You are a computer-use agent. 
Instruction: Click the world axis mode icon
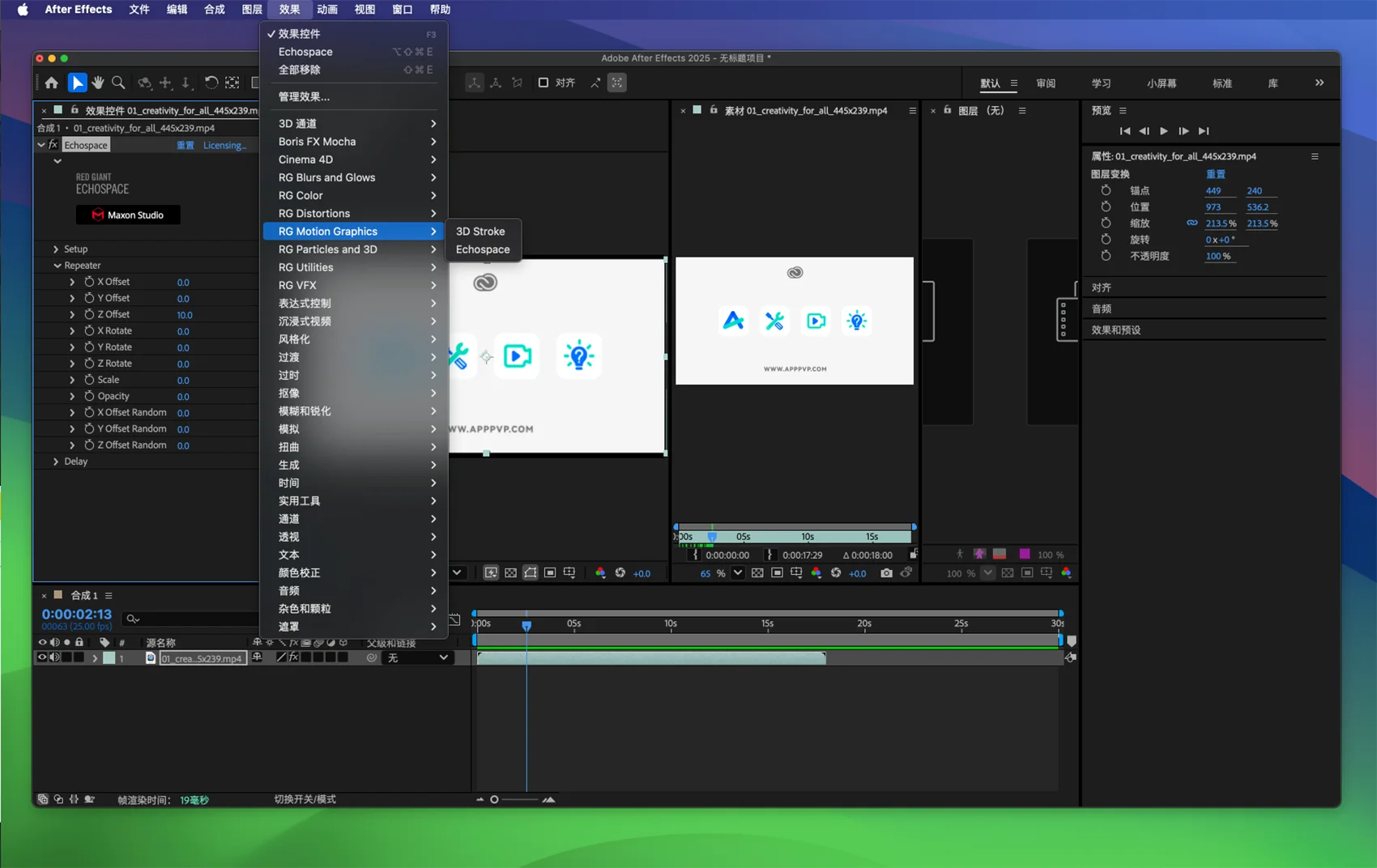pyautogui.click(x=496, y=83)
